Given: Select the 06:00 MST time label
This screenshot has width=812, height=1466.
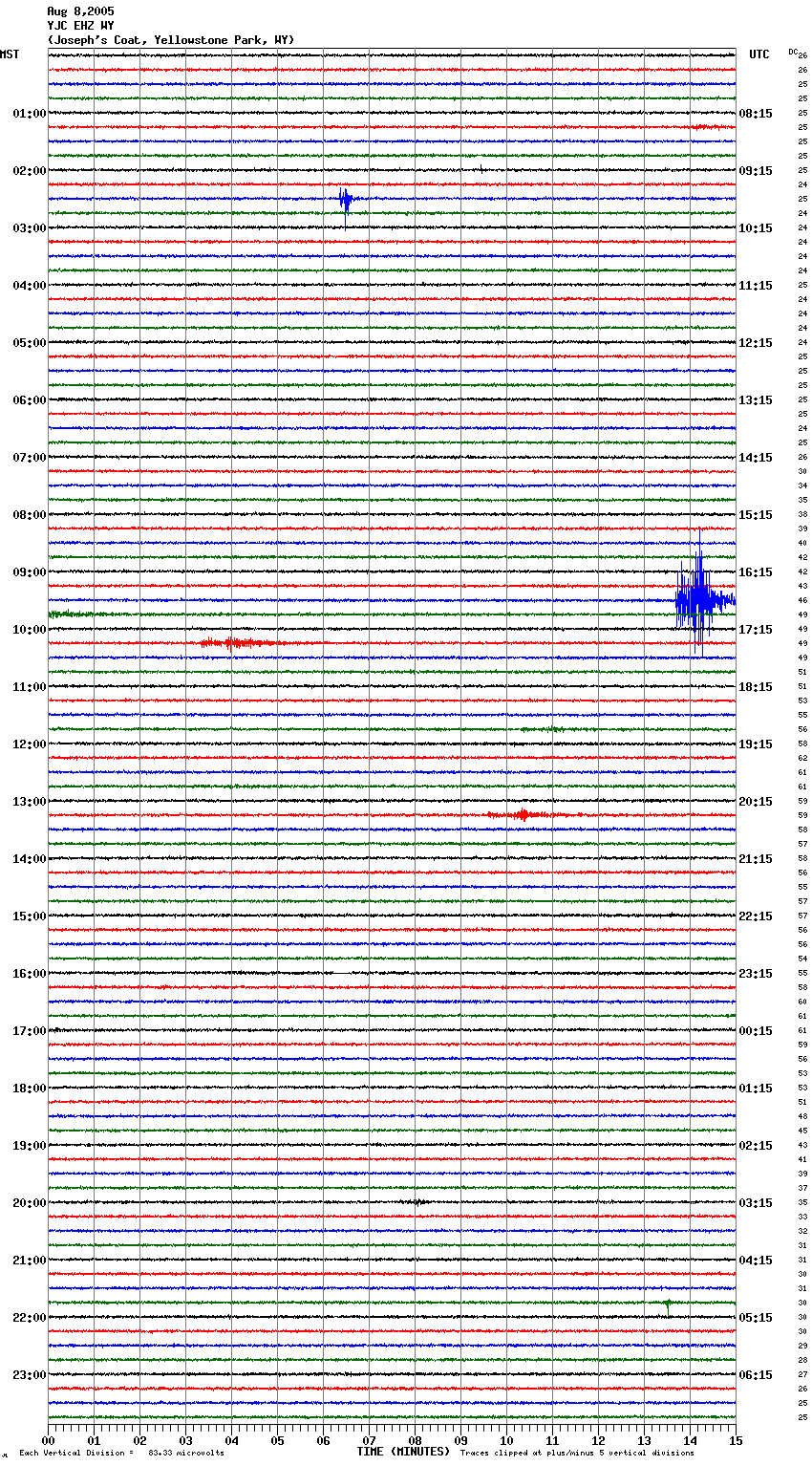Looking at the screenshot, I should (x=30, y=400).
